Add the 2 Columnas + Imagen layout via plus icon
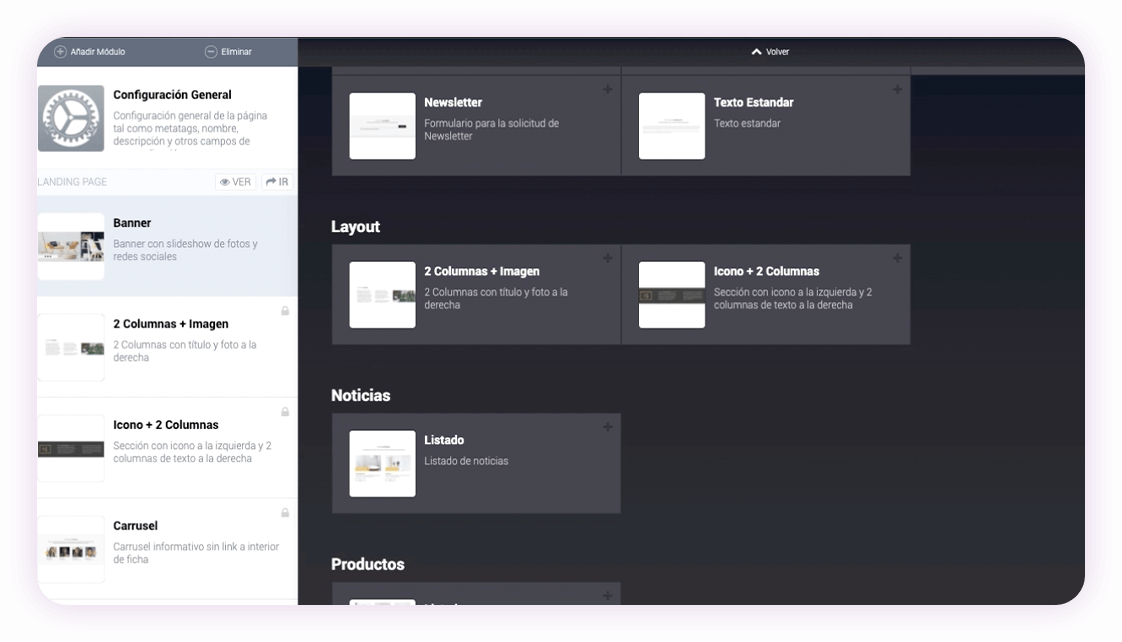 click(607, 259)
